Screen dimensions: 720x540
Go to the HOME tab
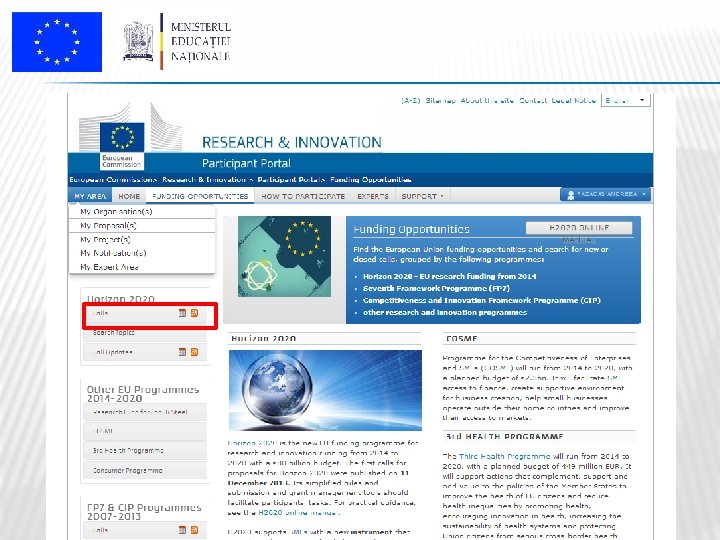pos(129,196)
